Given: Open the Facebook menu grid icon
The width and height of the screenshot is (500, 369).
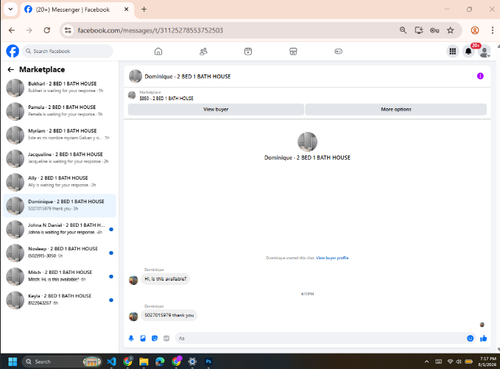Looking at the screenshot, I should pyautogui.click(x=453, y=51).
